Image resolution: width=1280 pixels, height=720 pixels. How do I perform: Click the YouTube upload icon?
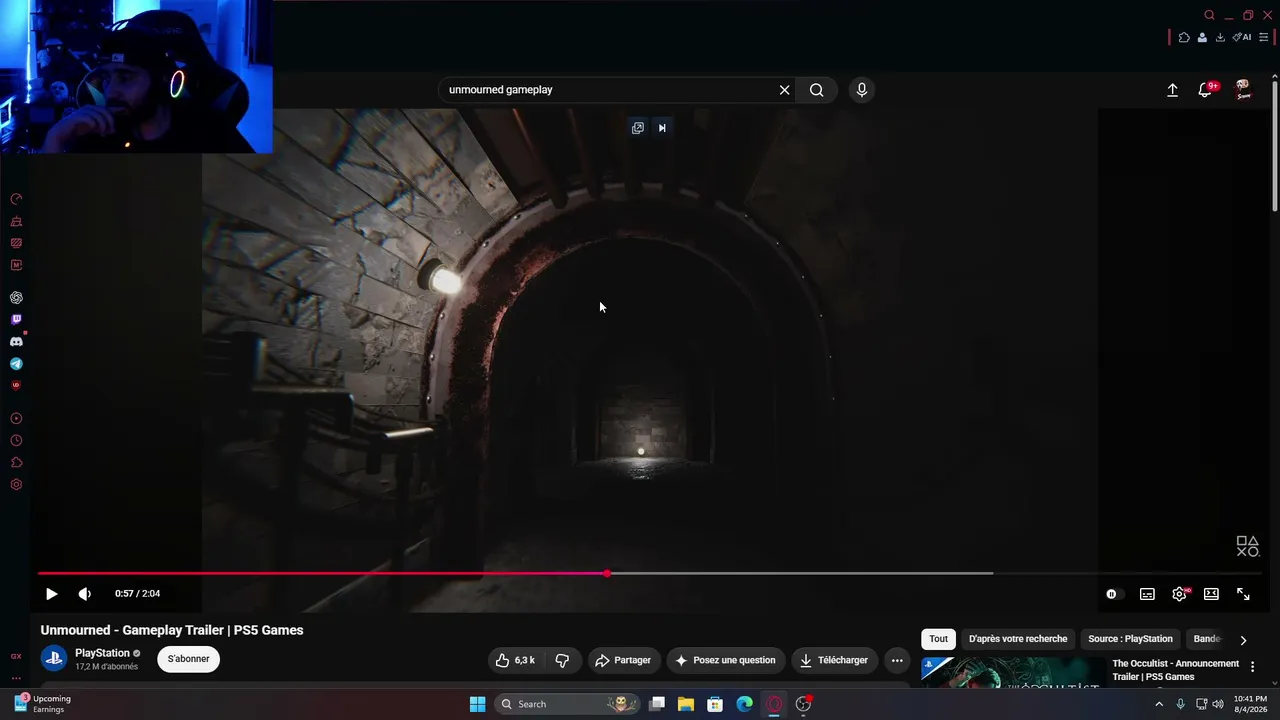tap(1173, 90)
